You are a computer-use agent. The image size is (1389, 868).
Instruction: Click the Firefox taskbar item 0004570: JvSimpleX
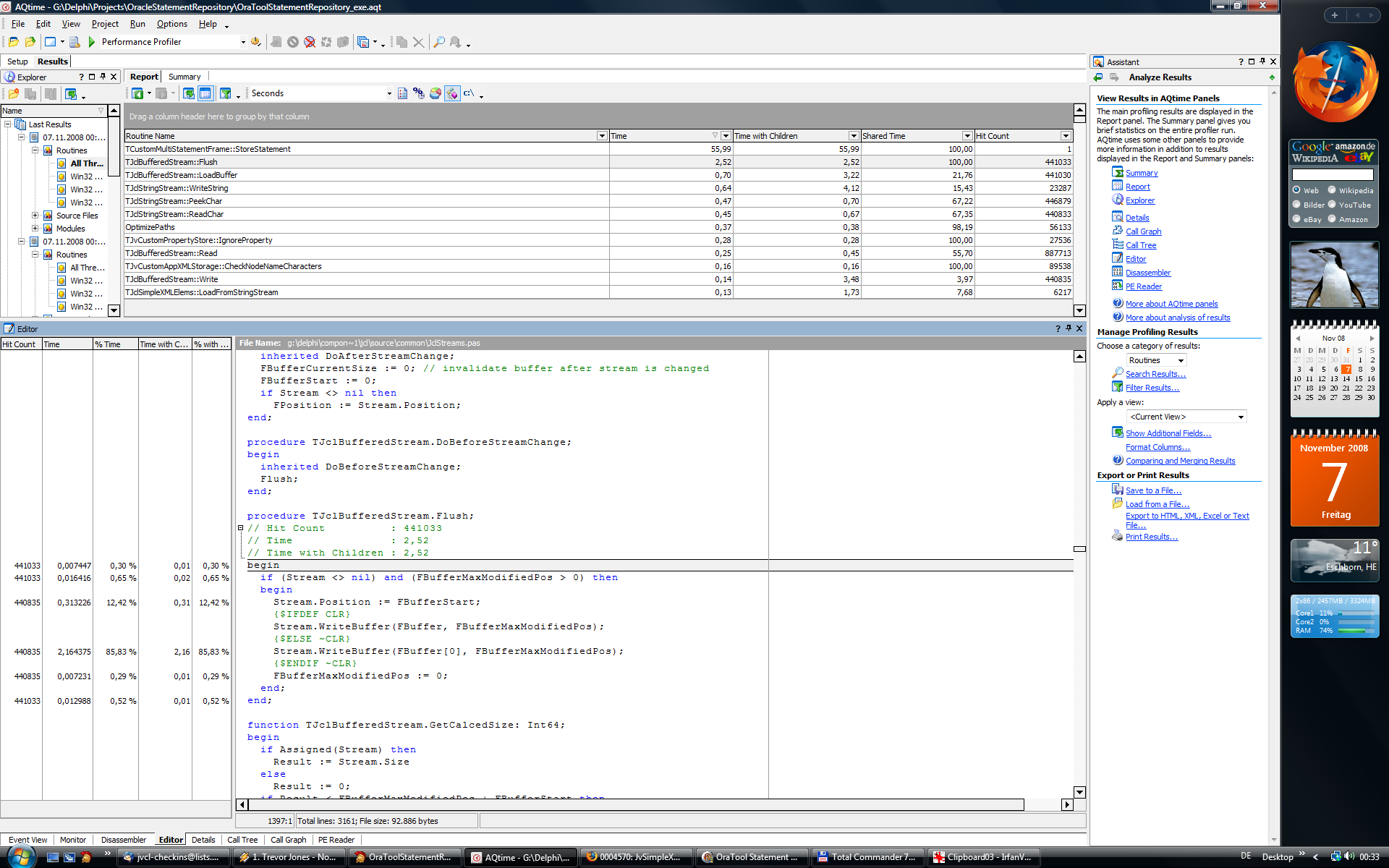[637, 857]
